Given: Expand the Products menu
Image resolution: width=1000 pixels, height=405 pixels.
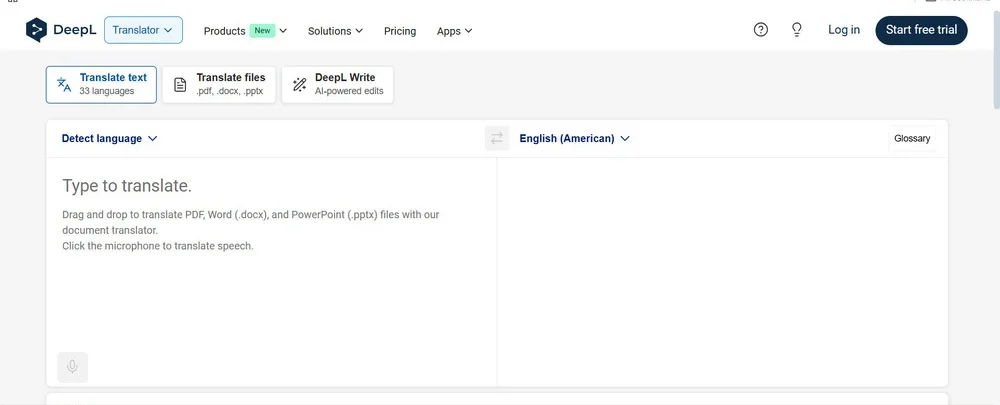Looking at the screenshot, I should pyautogui.click(x=245, y=31).
